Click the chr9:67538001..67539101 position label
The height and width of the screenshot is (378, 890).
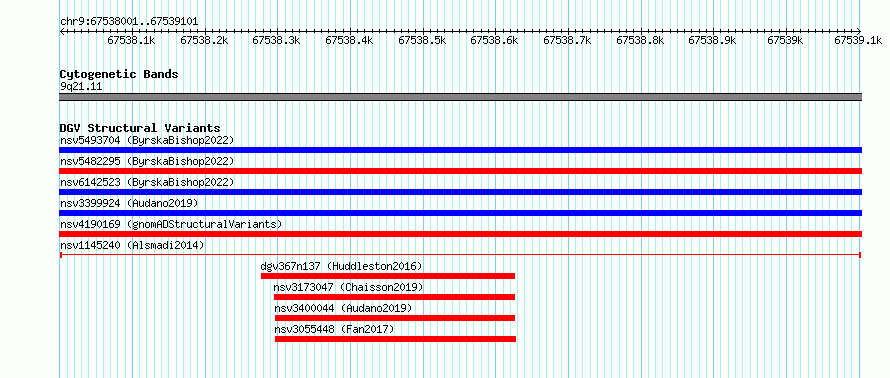click(x=129, y=22)
